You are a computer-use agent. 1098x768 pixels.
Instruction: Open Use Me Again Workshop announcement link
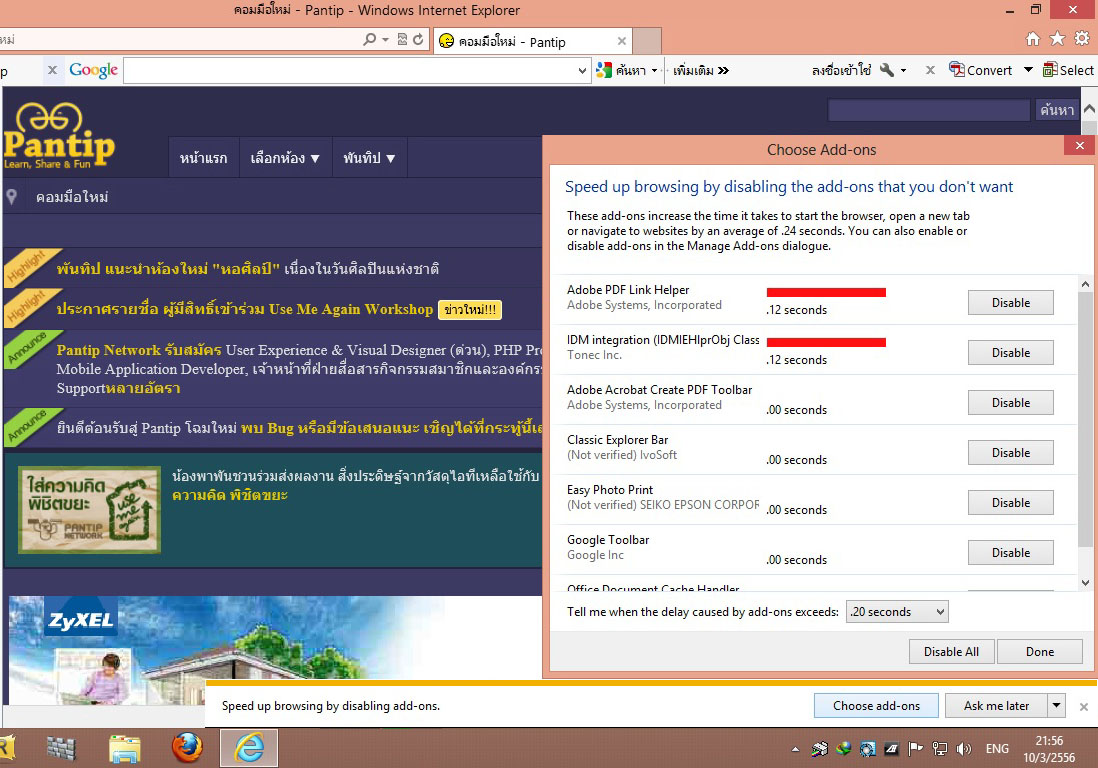point(244,309)
